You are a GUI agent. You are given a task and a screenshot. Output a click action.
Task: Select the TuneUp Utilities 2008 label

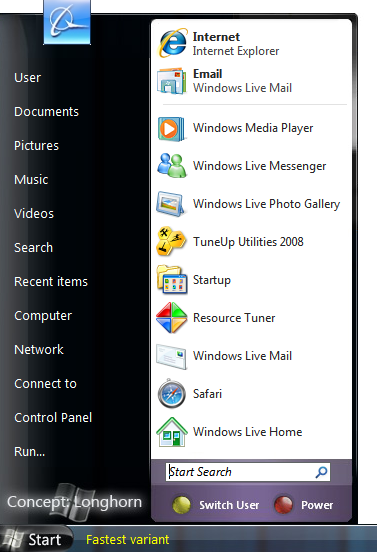click(248, 242)
